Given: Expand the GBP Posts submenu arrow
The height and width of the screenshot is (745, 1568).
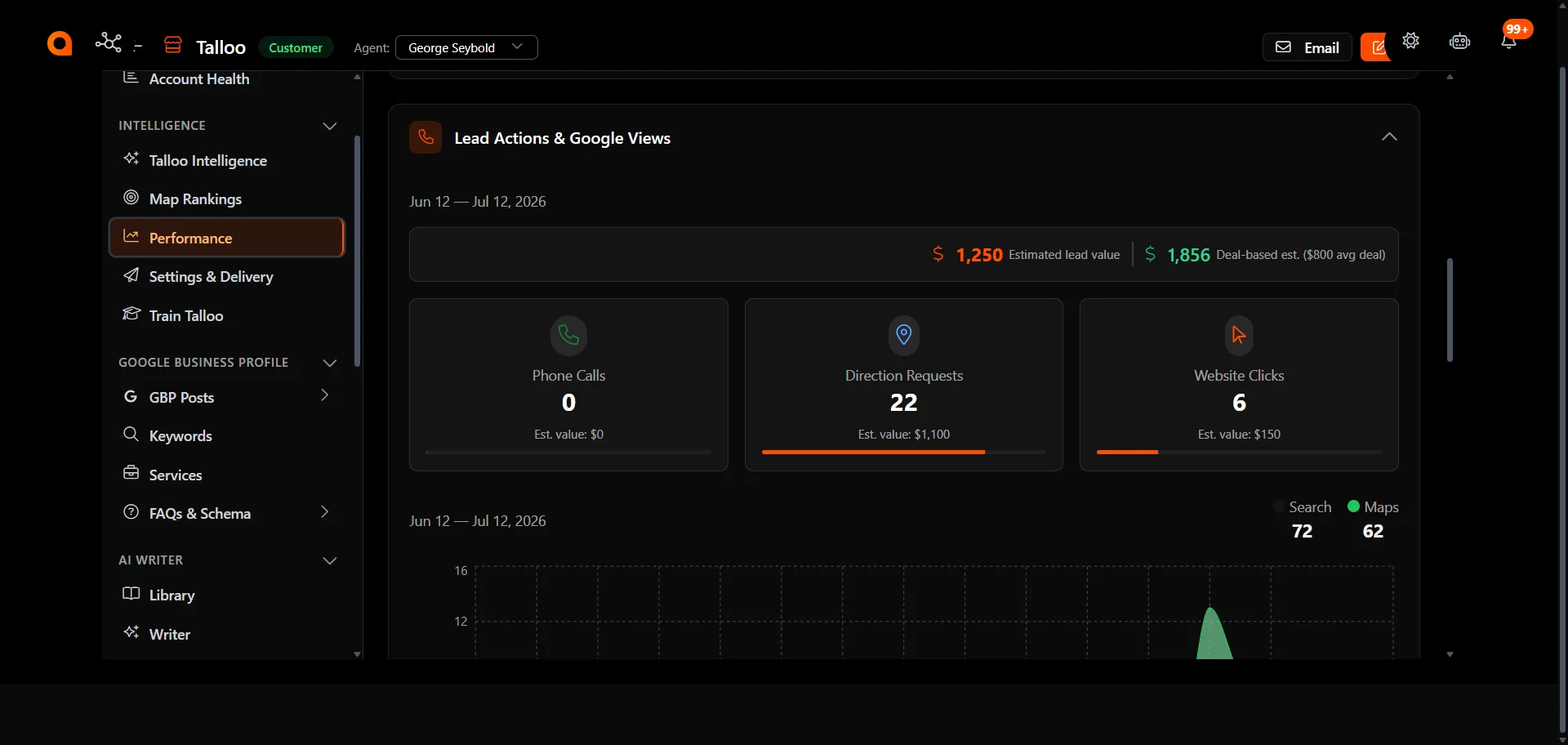Looking at the screenshot, I should click(x=325, y=395).
